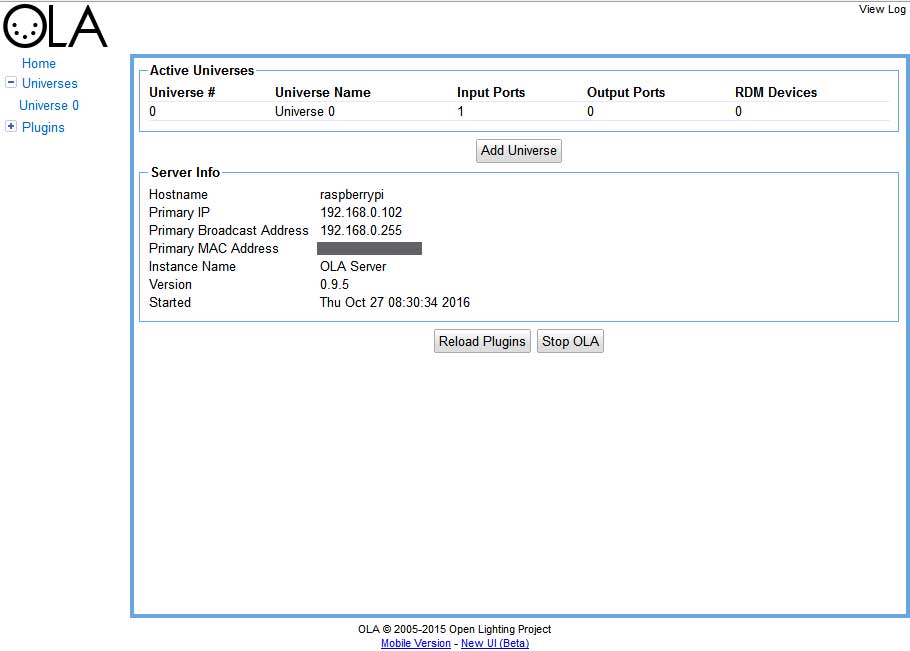Click the Input Ports column header
This screenshot has height=651, width=910.
tap(490, 93)
